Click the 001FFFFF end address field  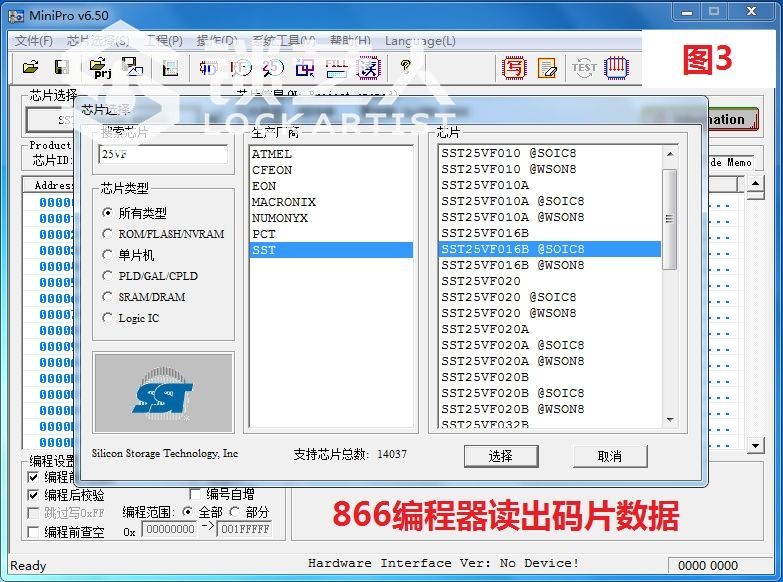tap(245, 529)
